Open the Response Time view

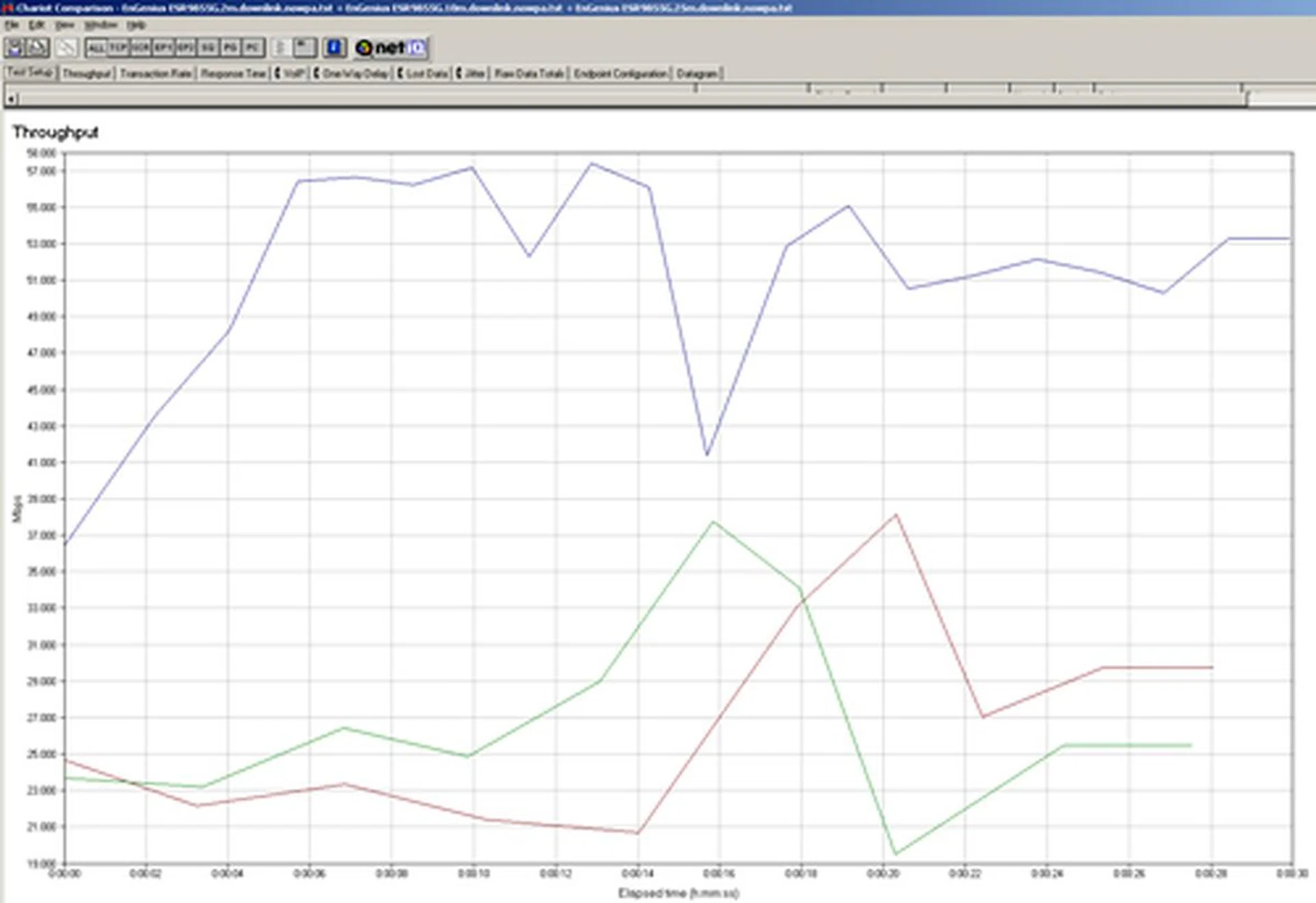236,73
